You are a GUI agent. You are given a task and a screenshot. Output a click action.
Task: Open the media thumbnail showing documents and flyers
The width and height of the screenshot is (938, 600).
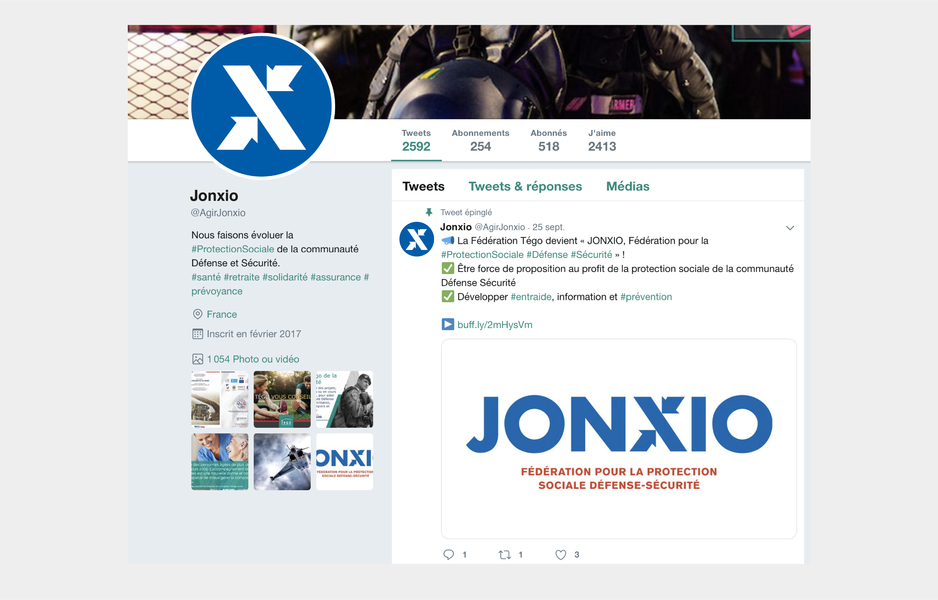pyautogui.click(x=220, y=400)
